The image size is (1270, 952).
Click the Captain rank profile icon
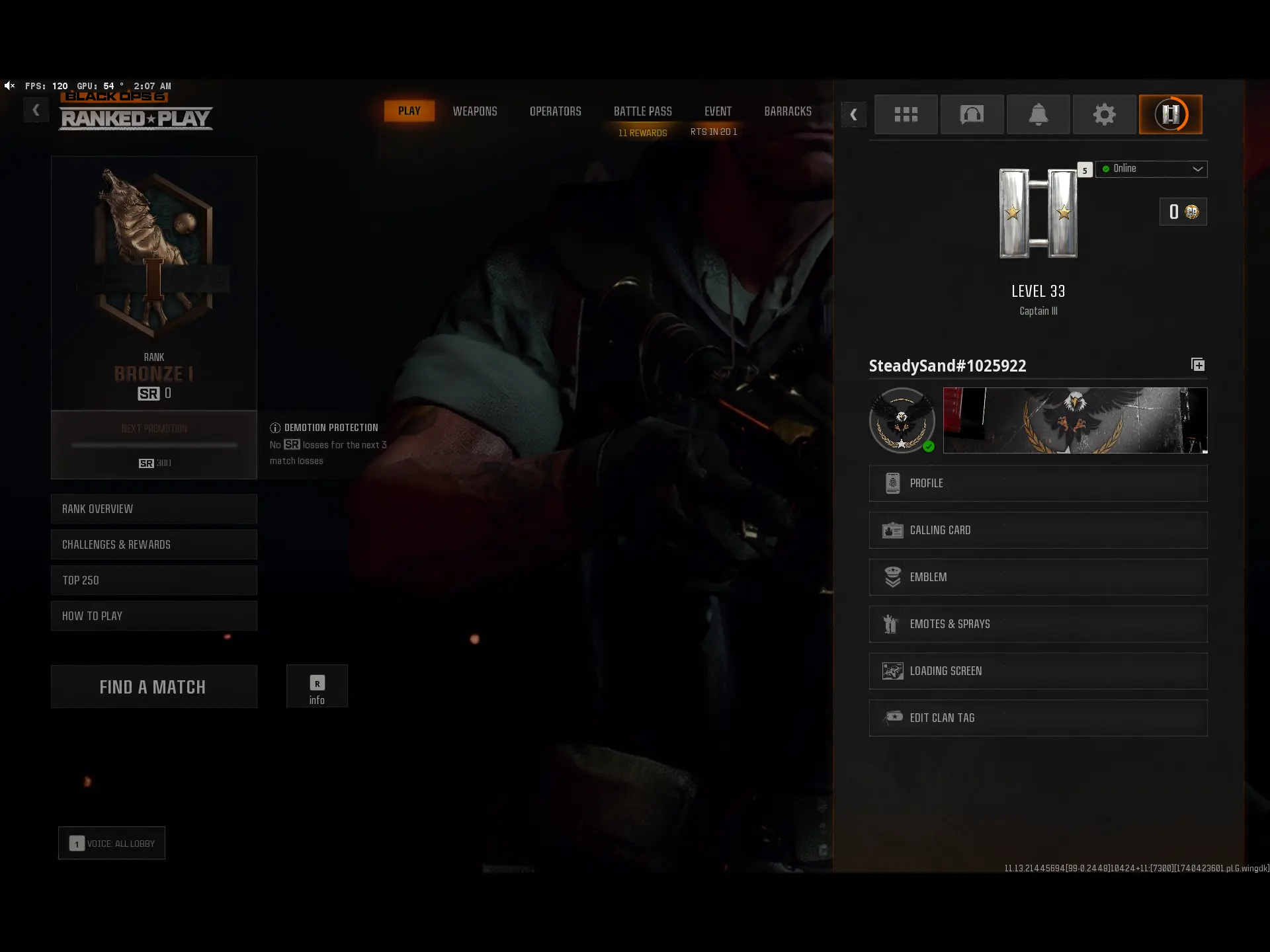pyautogui.click(x=1170, y=114)
